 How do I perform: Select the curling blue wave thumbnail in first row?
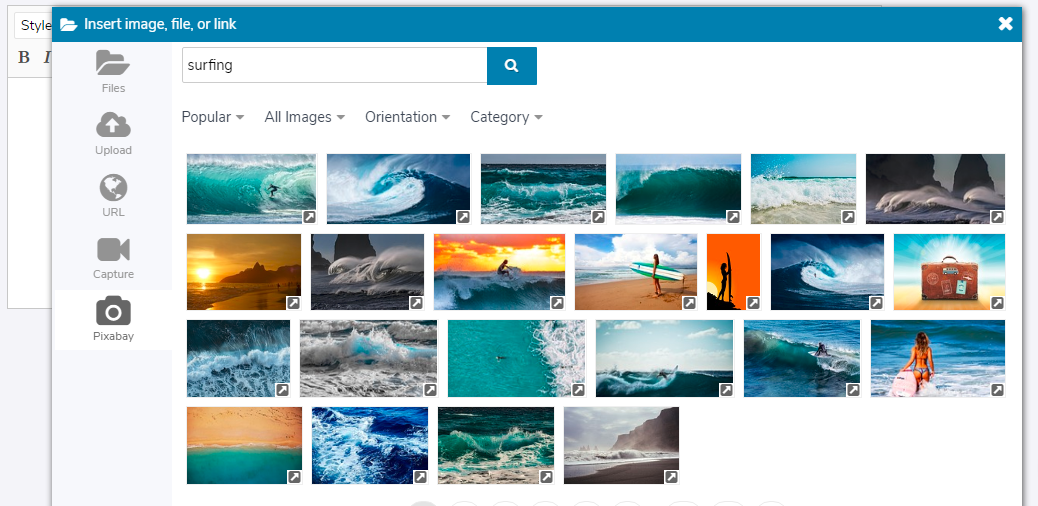coord(398,189)
